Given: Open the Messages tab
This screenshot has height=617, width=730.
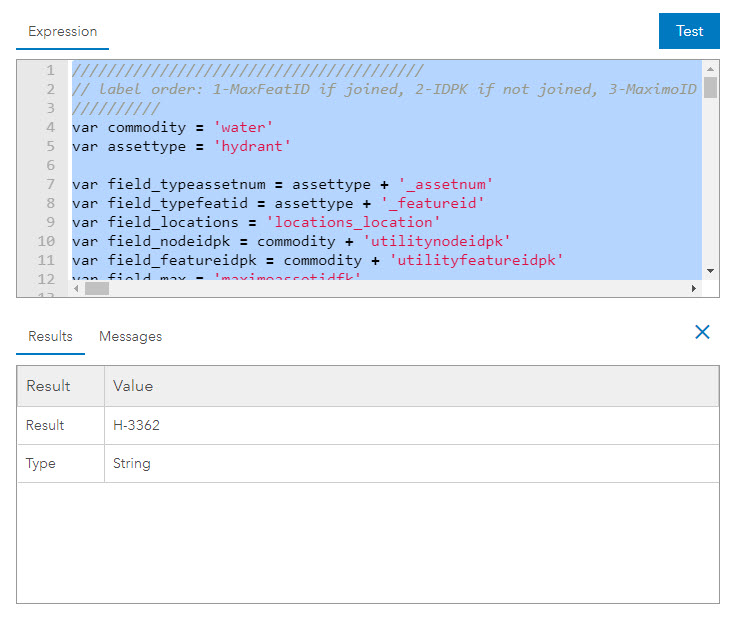Looking at the screenshot, I should tap(130, 336).
